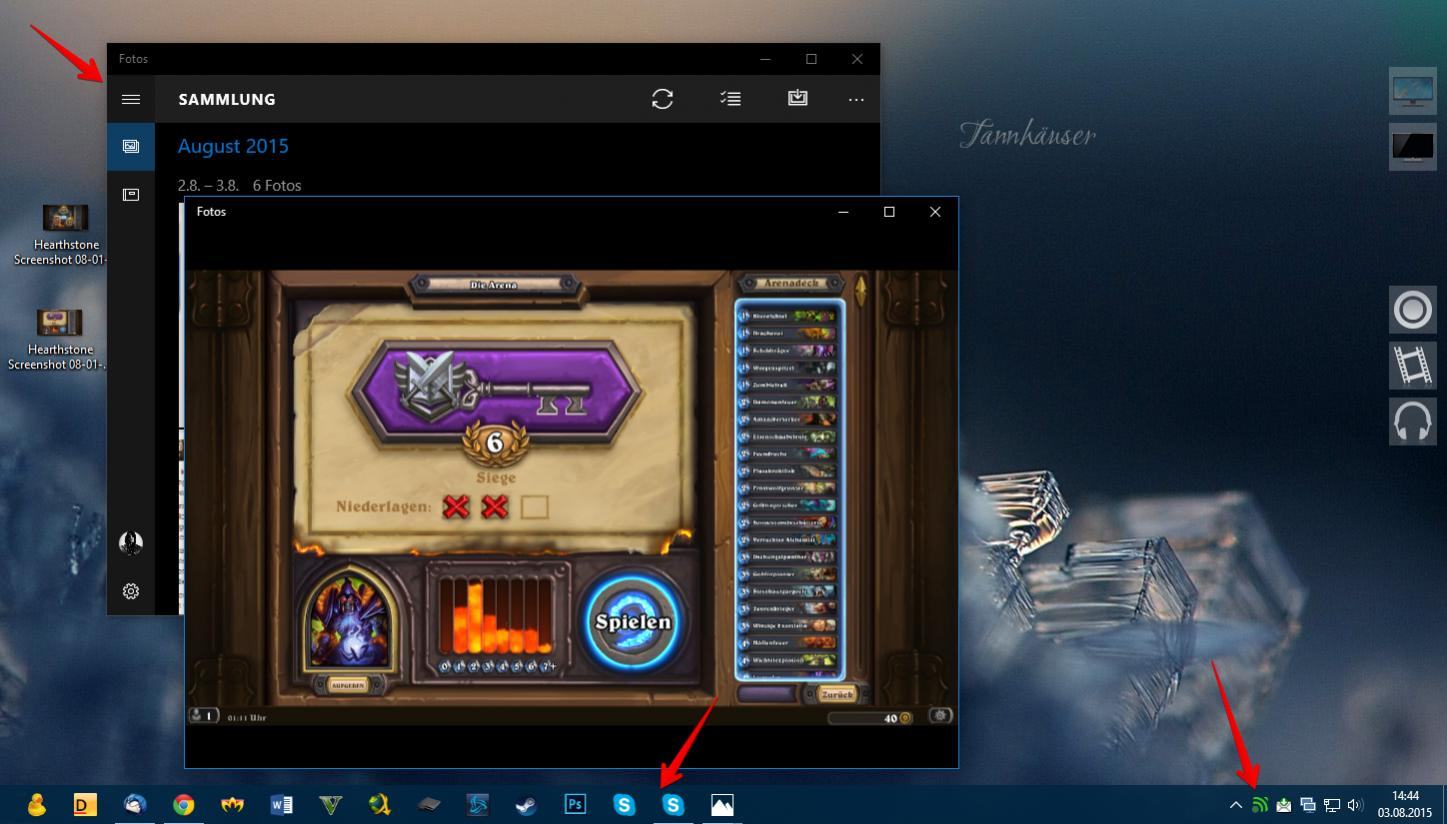Screen dimensions: 1447x824
Task: Click the round record-circle desktop gadget
Action: (1413, 310)
